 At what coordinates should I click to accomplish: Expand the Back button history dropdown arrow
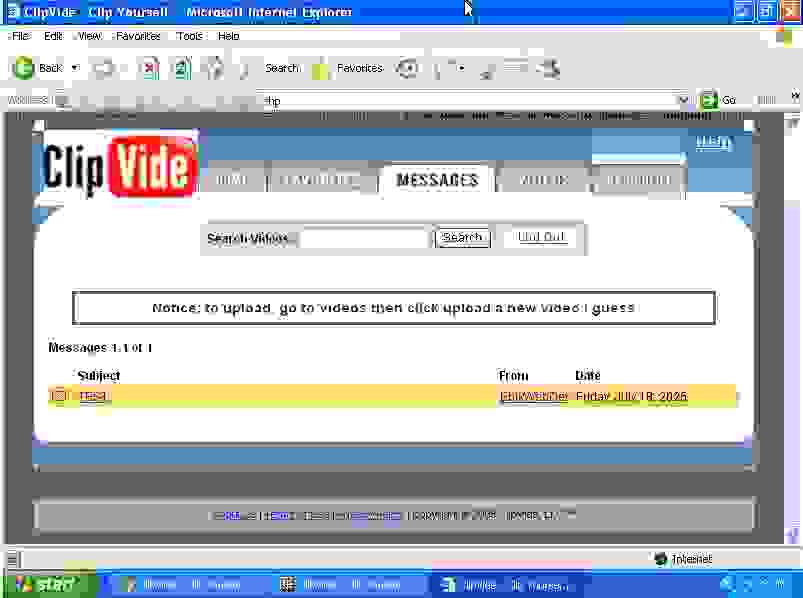click(x=75, y=68)
